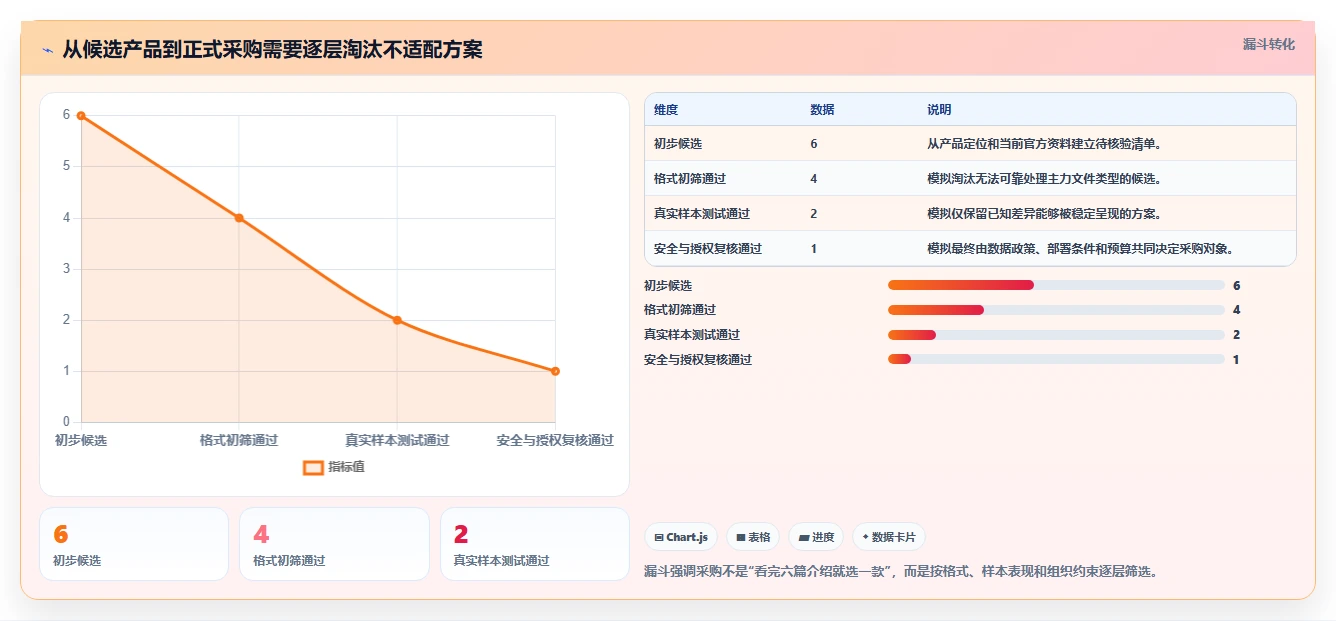The height and width of the screenshot is (621, 1336).
Task: Click the lightning icon beside the title
Action: click(47, 49)
